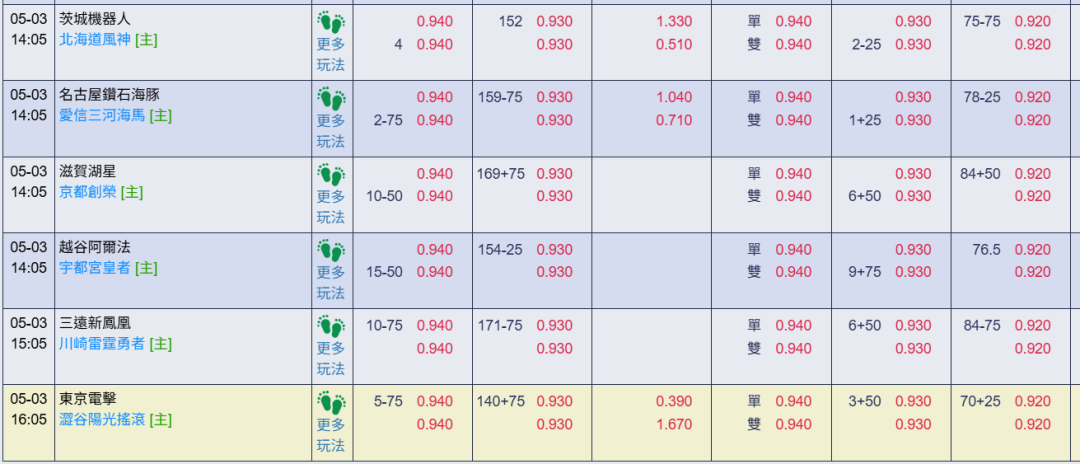Image resolution: width=1080 pixels, height=464 pixels.
Task: Open 更多玩法 for 東京電擊 match
Action: coord(331,434)
